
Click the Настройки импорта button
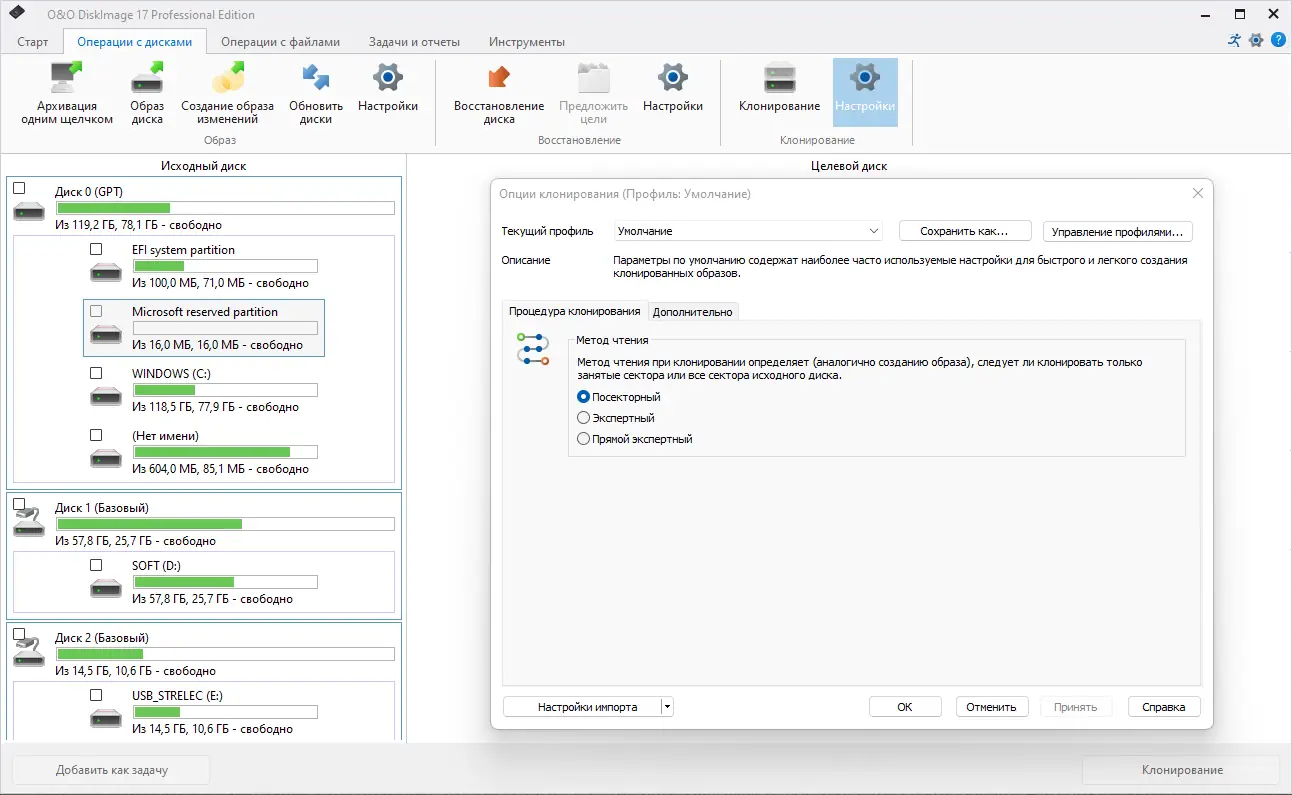tap(582, 707)
